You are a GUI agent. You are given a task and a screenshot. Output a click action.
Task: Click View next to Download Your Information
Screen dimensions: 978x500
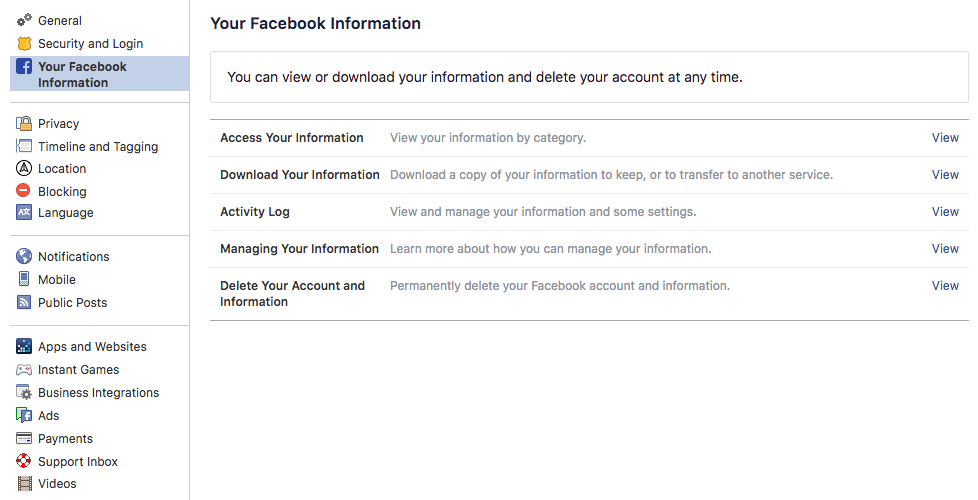coord(945,175)
